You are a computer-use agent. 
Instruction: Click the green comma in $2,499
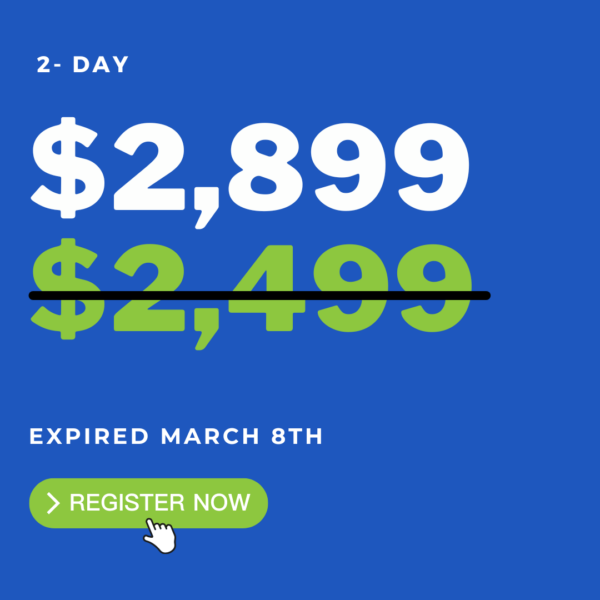207,329
